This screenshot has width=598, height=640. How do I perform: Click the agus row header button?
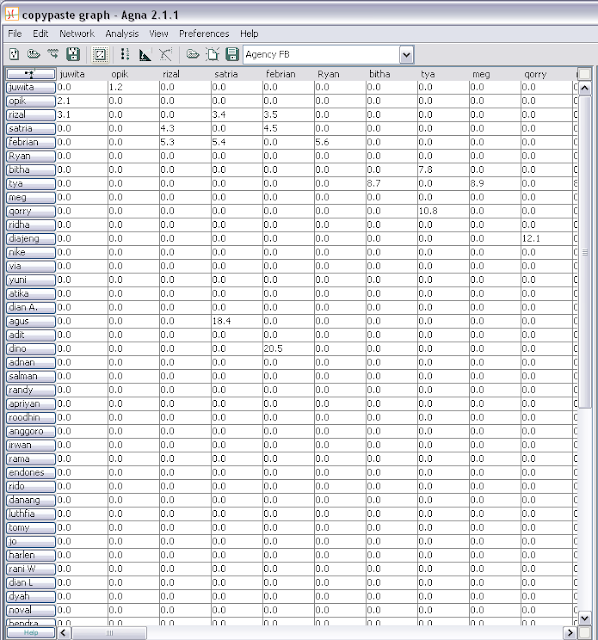[31, 322]
